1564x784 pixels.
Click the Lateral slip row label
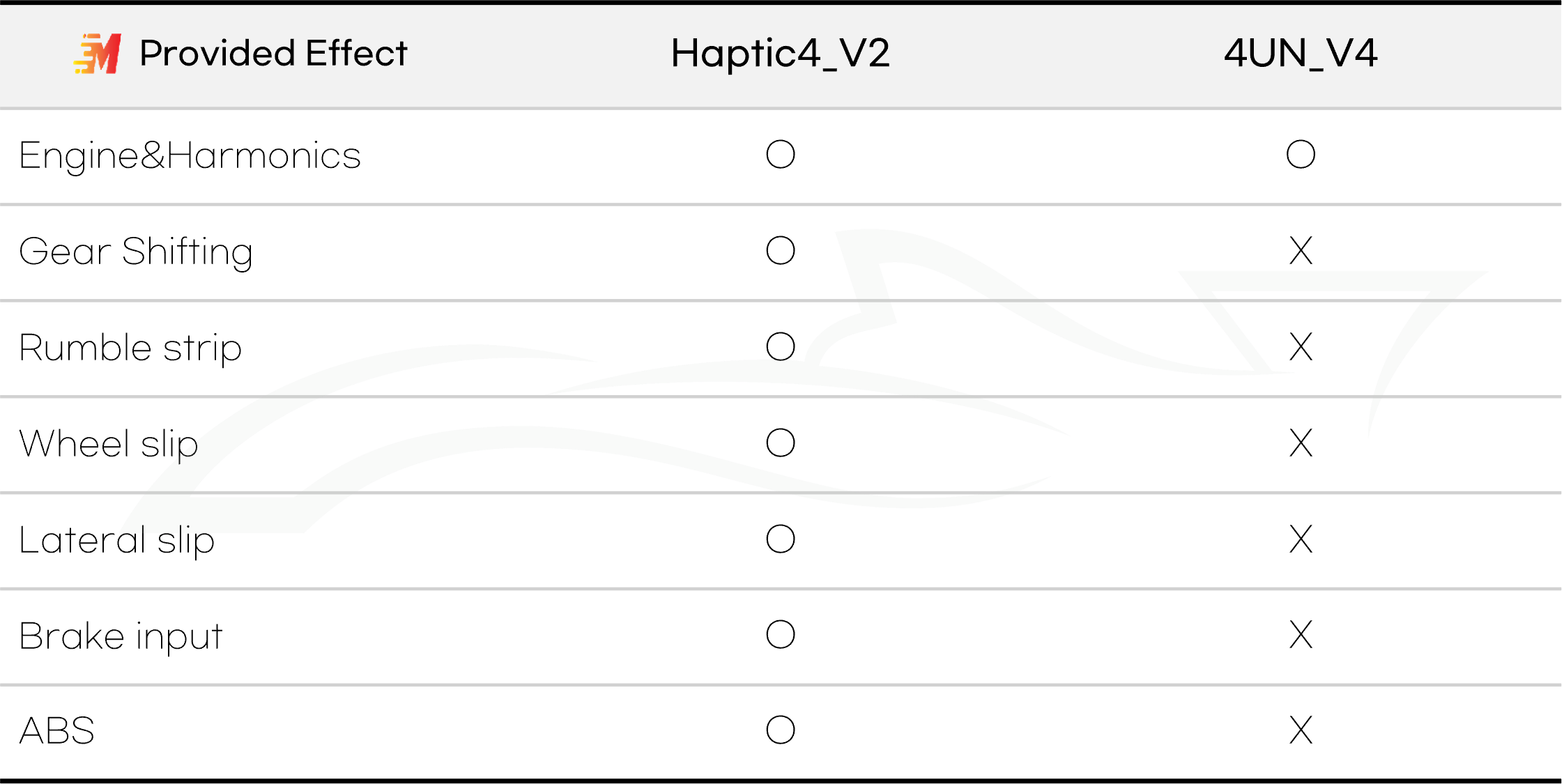tap(117, 540)
